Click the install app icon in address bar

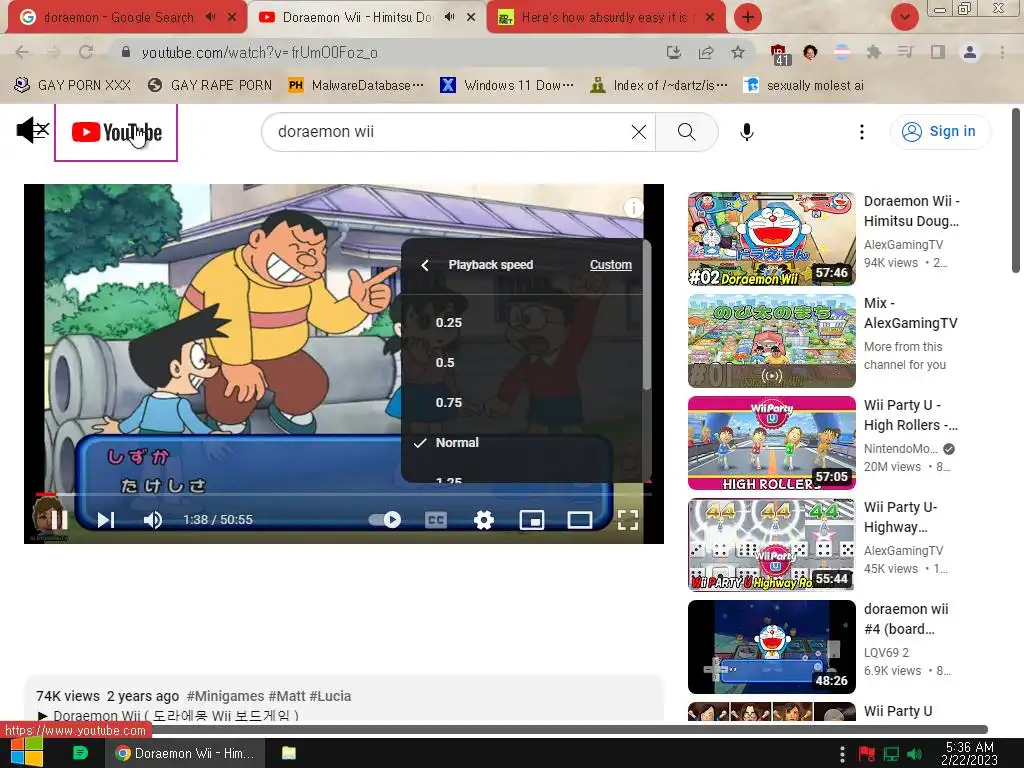673,52
